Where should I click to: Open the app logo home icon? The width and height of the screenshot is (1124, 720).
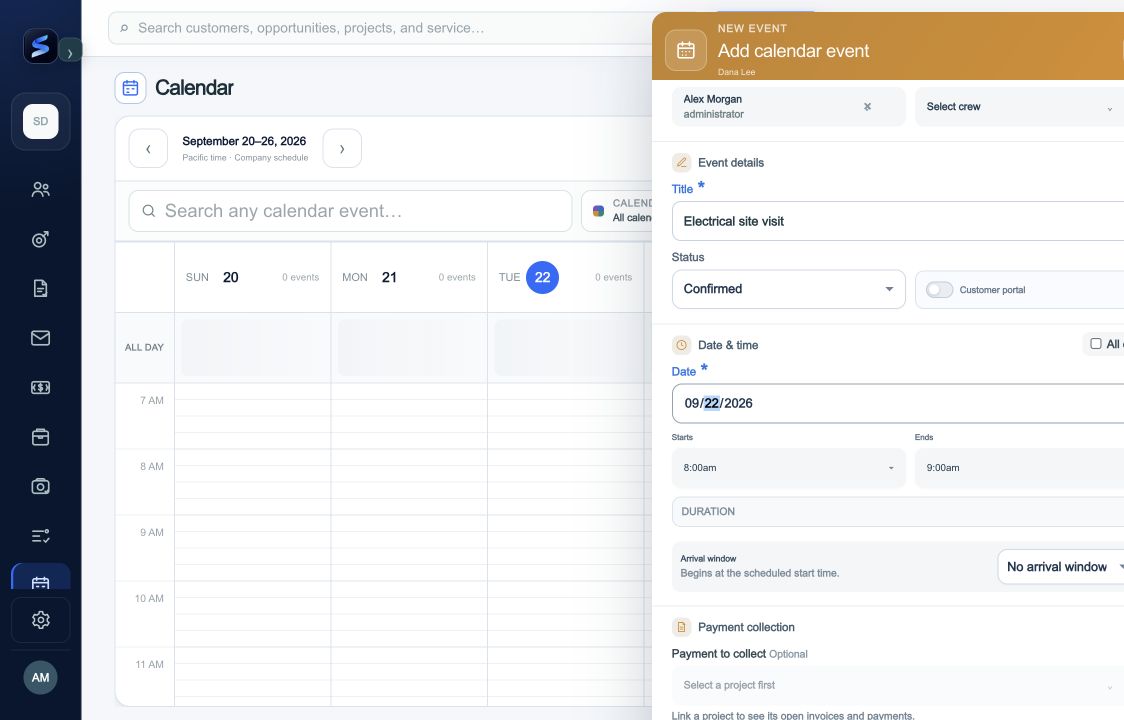40,46
